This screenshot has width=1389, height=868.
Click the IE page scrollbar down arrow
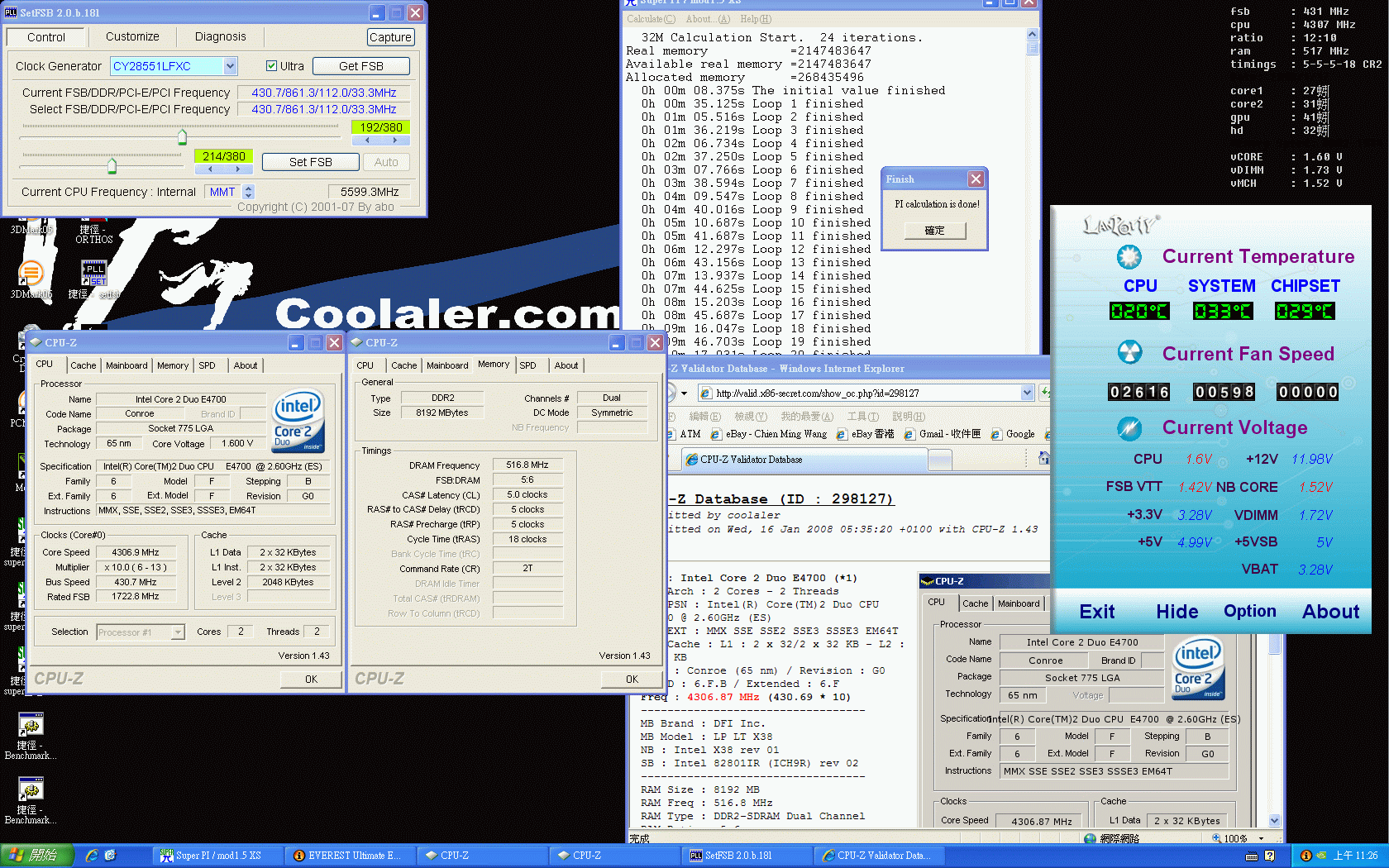click(1274, 821)
